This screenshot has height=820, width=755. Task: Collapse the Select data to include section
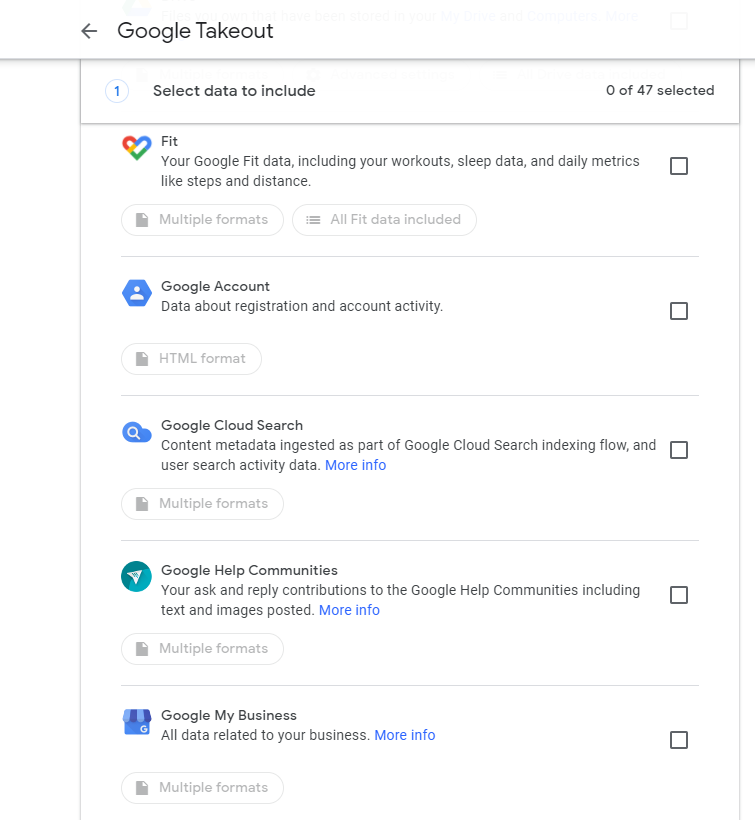point(234,91)
